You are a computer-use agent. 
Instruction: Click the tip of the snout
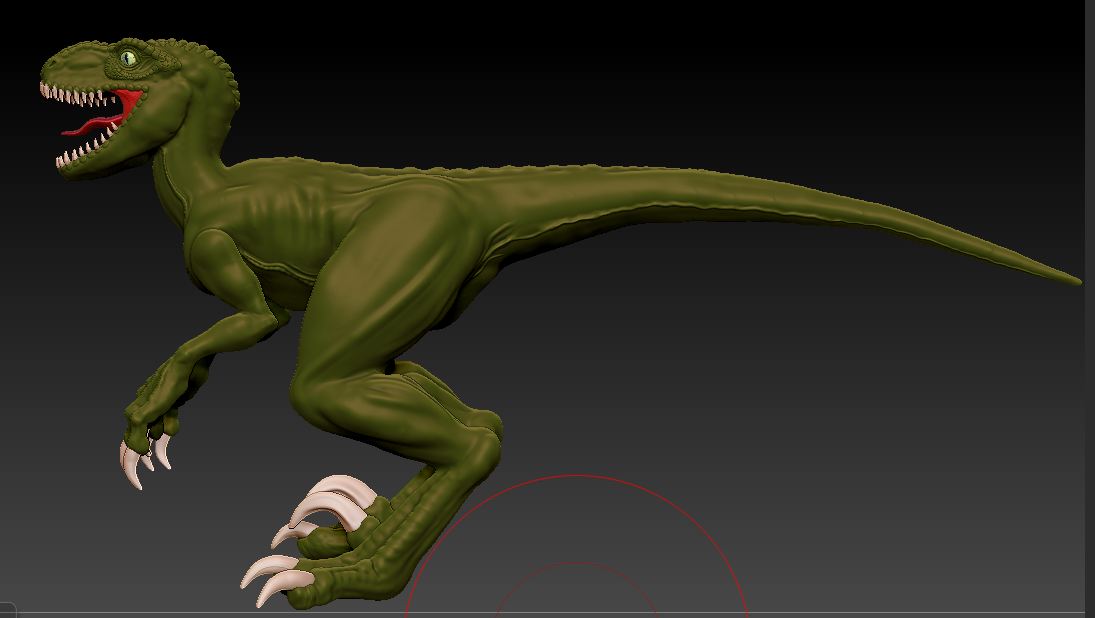[47, 70]
